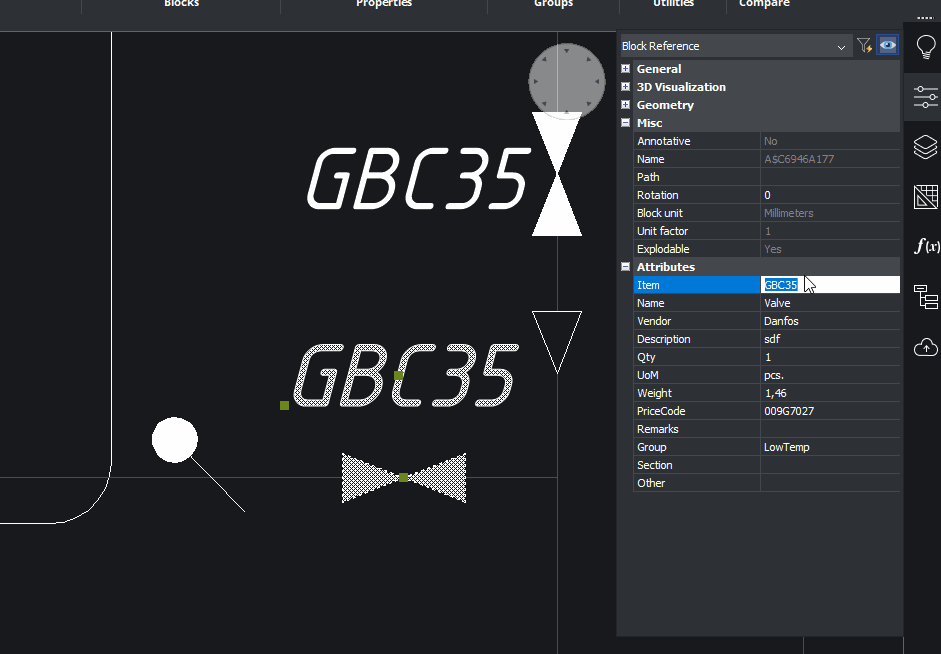The width and height of the screenshot is (941, 654).
Task: Click the PriceCode value 009G7027
Action: (830, 411)
